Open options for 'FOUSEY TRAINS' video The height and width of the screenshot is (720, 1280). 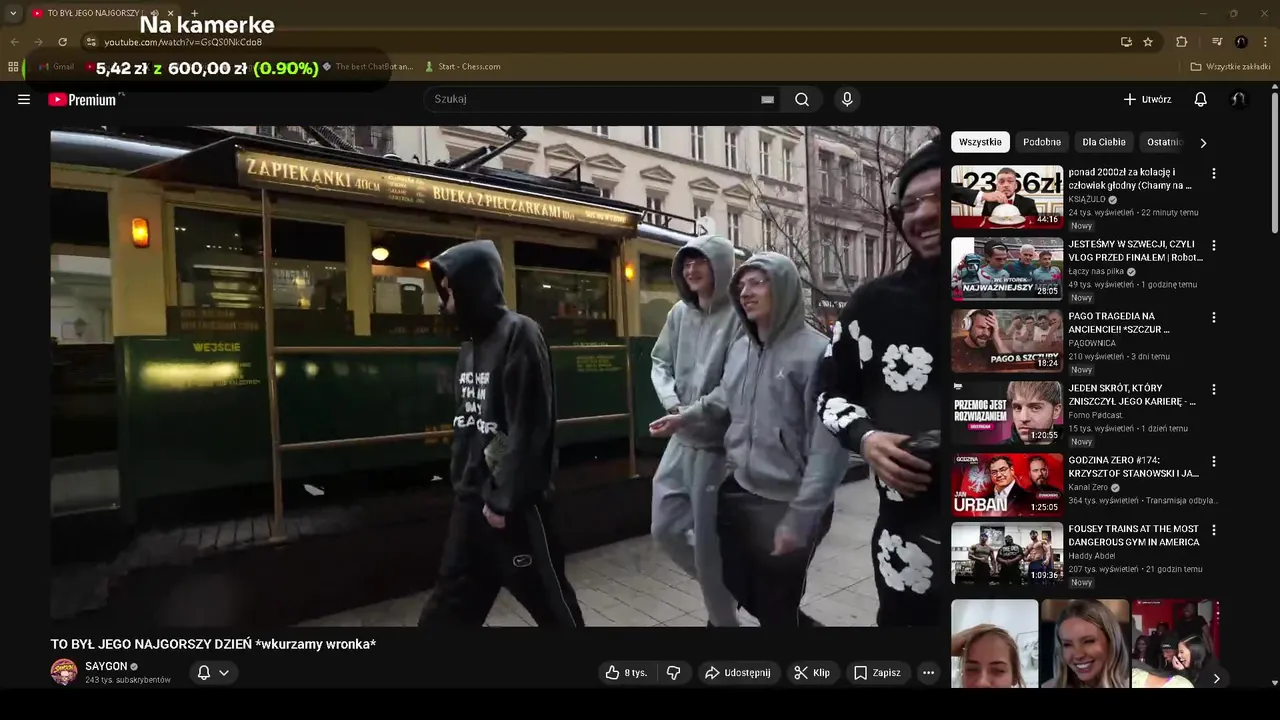pos(1214,530)
